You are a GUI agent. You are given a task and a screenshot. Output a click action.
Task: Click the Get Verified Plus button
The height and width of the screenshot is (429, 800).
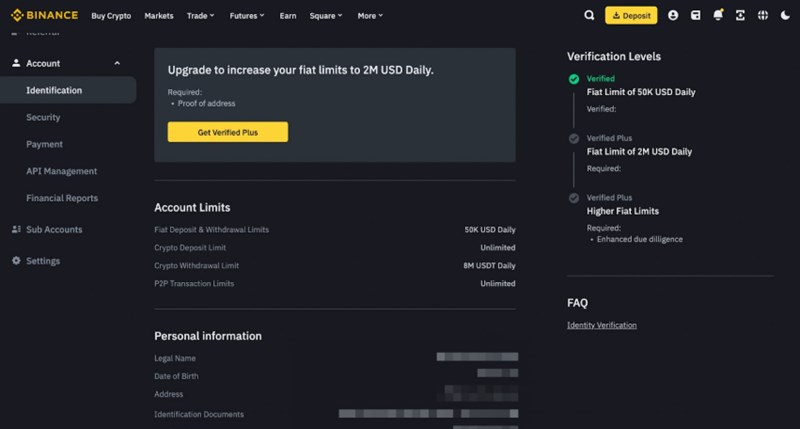click(228, 132)
